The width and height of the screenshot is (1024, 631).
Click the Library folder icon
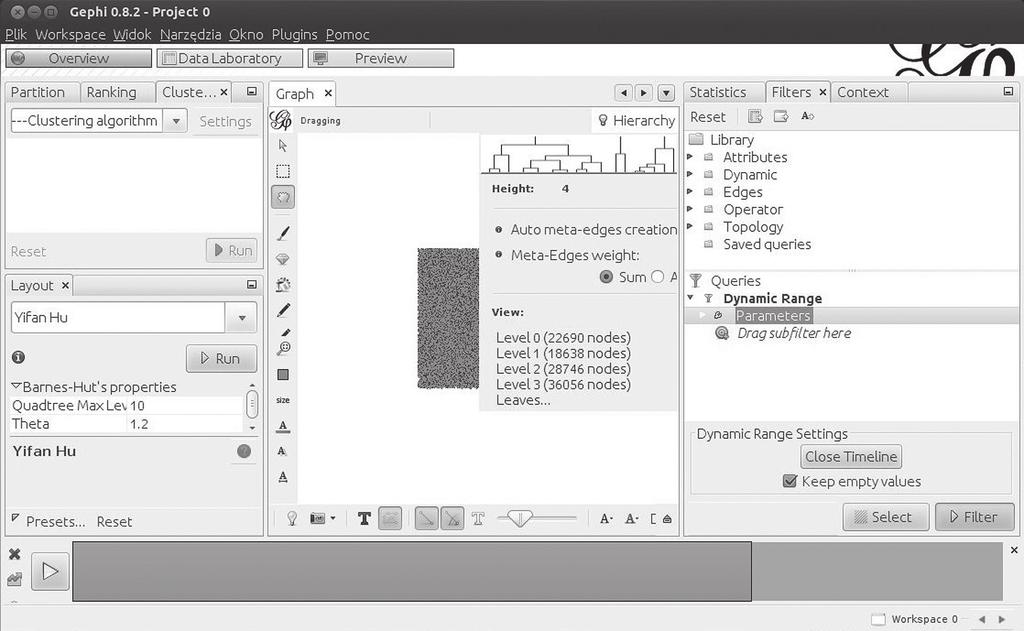[696, 139]
